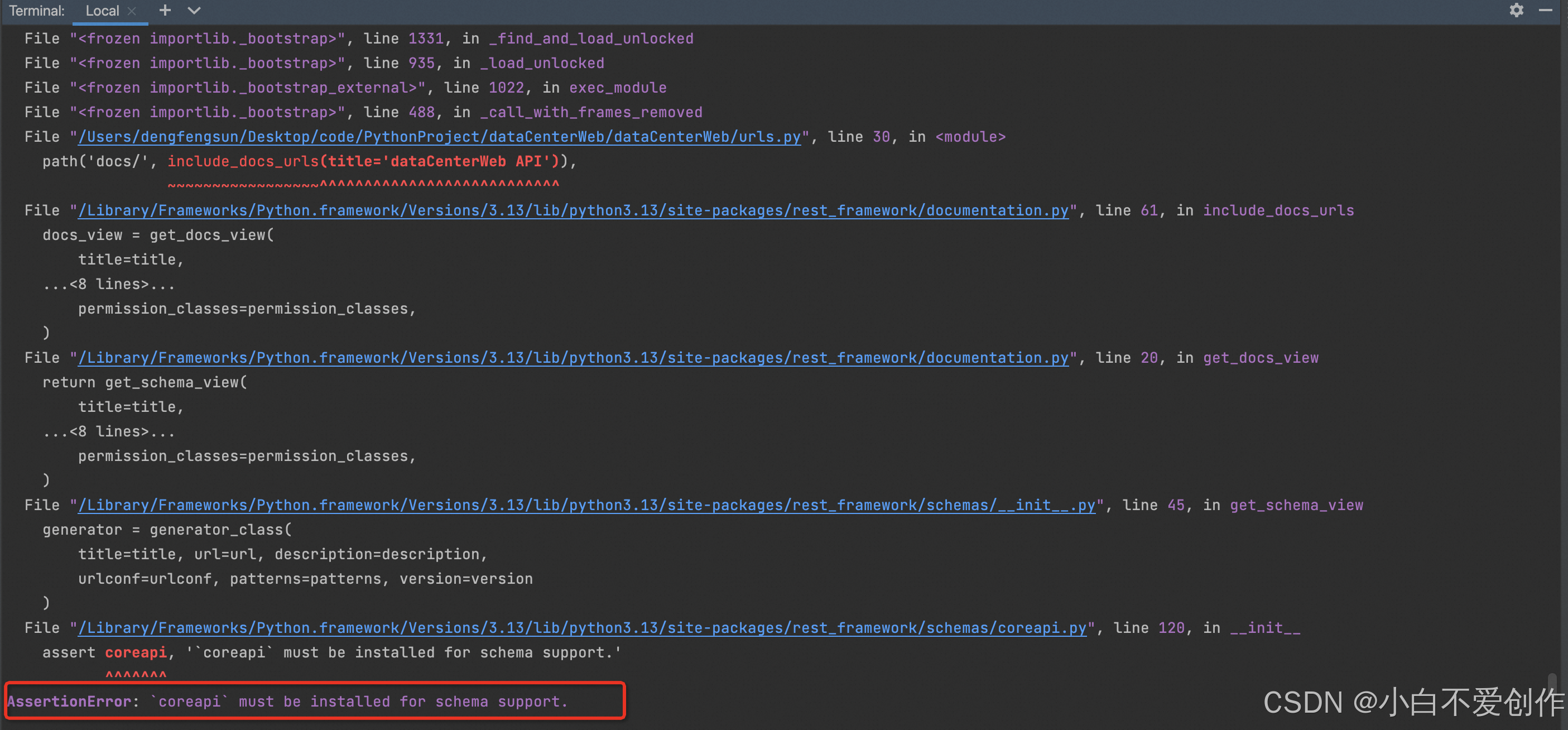Viewport: 1568px width, 730px height.
Task: Click the terminal vertical scrollbar thumb
Action: tap(1552, 682)
